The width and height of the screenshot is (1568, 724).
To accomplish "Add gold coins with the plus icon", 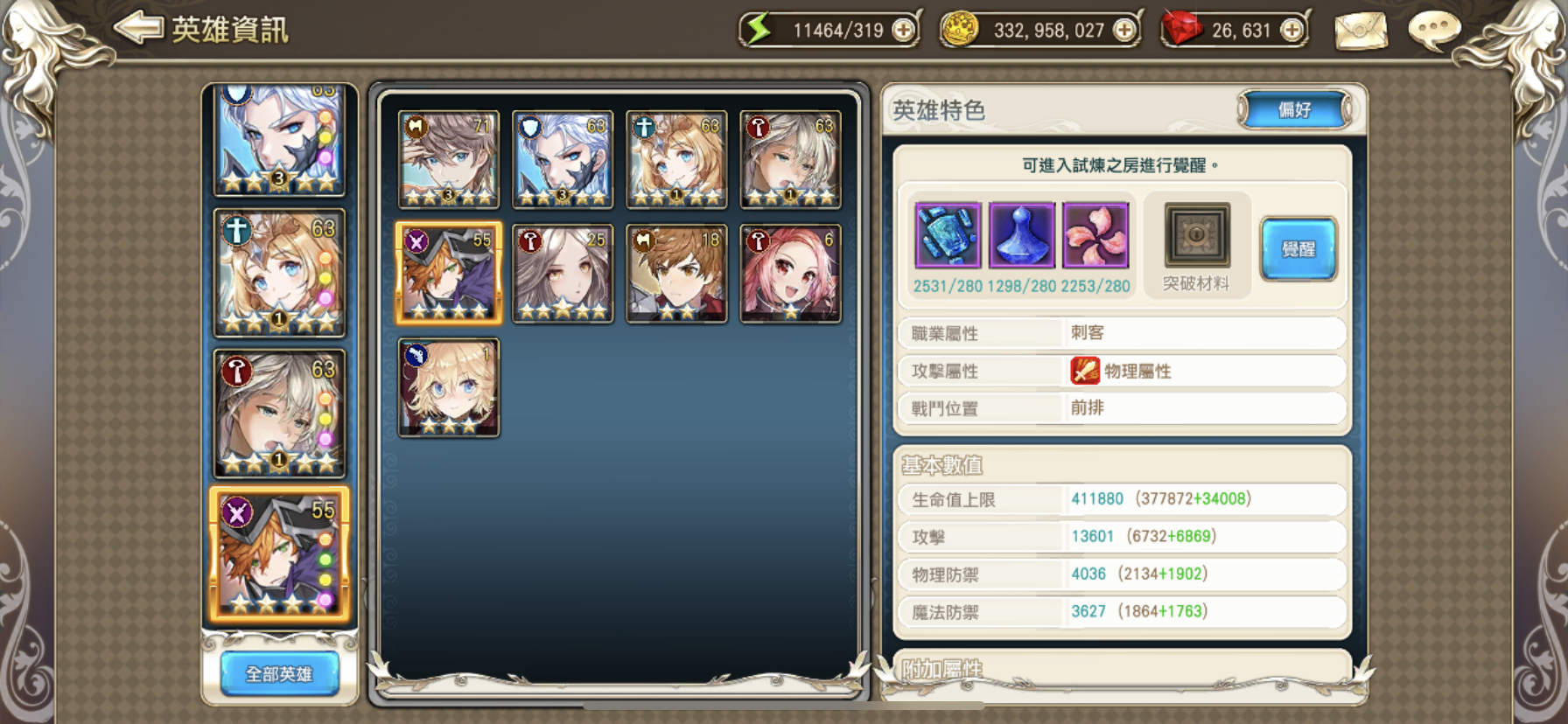I will pos(1124,31).
